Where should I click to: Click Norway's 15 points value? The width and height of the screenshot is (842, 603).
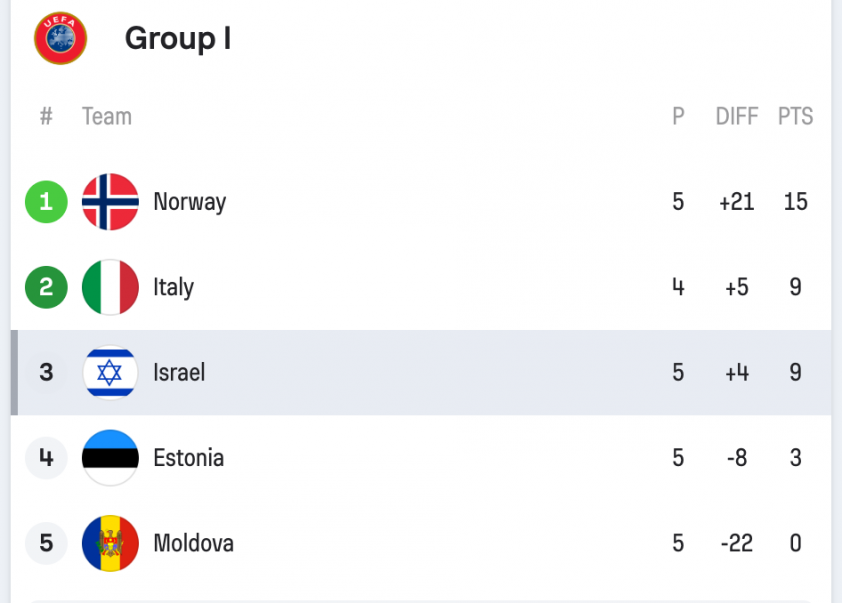point(795,202)
